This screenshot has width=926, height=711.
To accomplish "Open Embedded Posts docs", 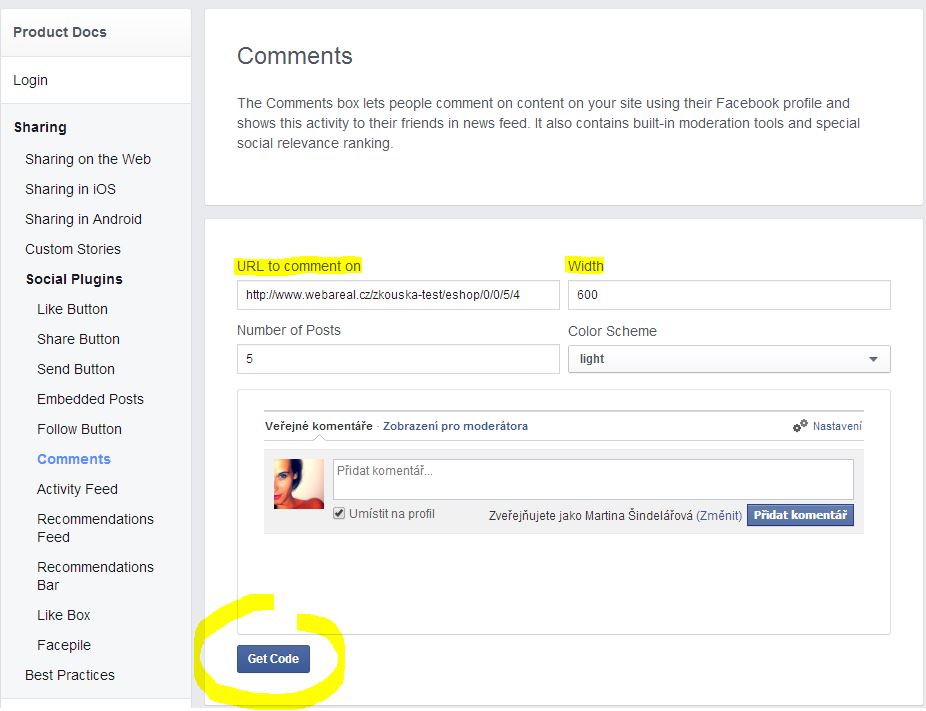I will point(90,399).
